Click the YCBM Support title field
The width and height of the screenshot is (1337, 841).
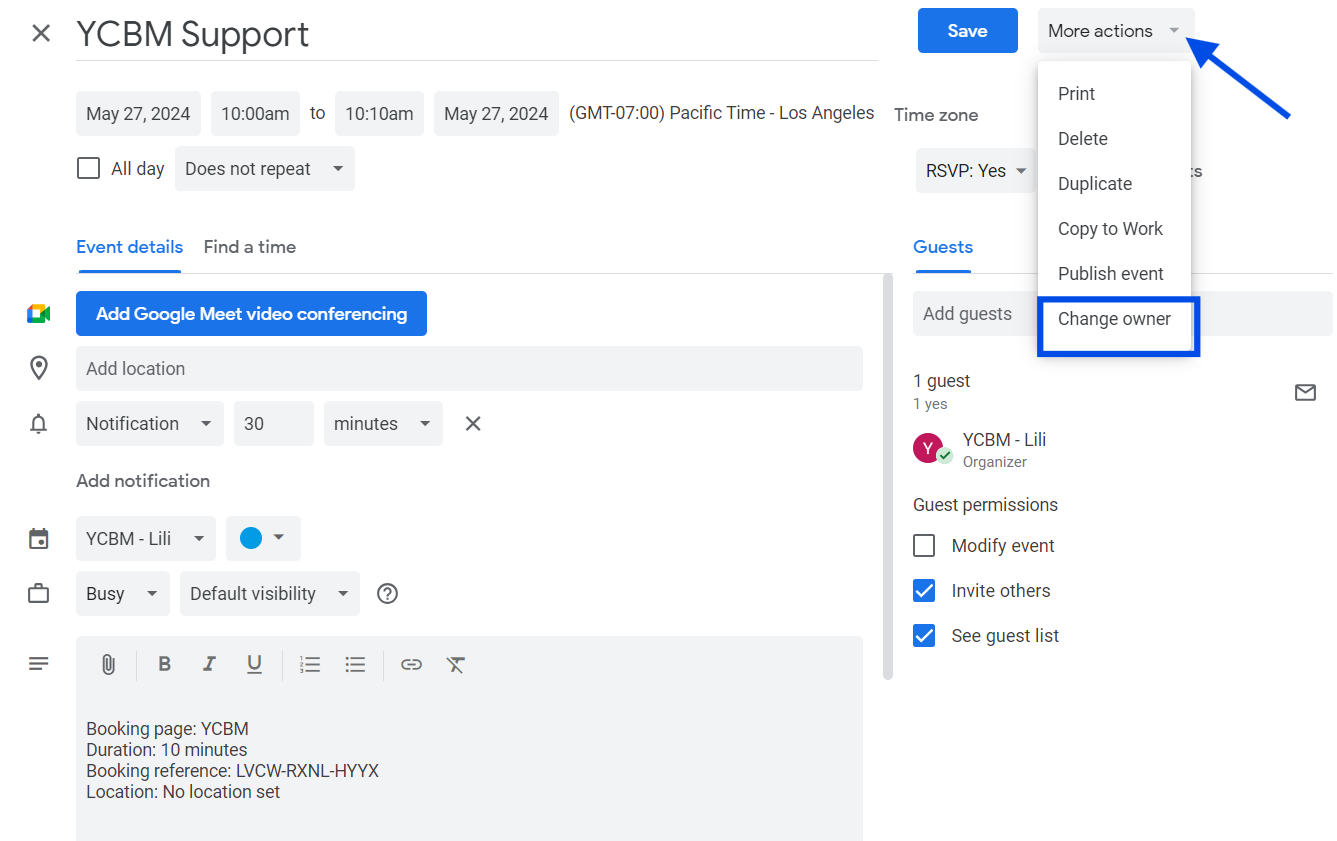pos(477,34)
